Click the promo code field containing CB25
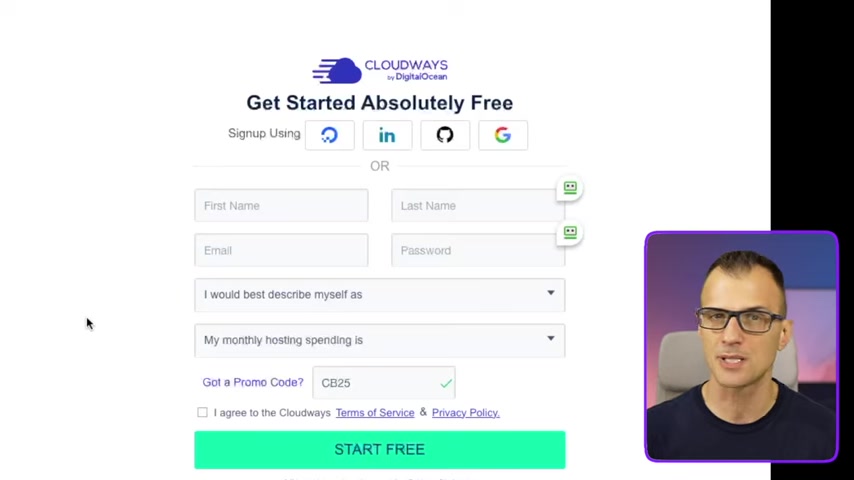 click(x=383, y=383)
